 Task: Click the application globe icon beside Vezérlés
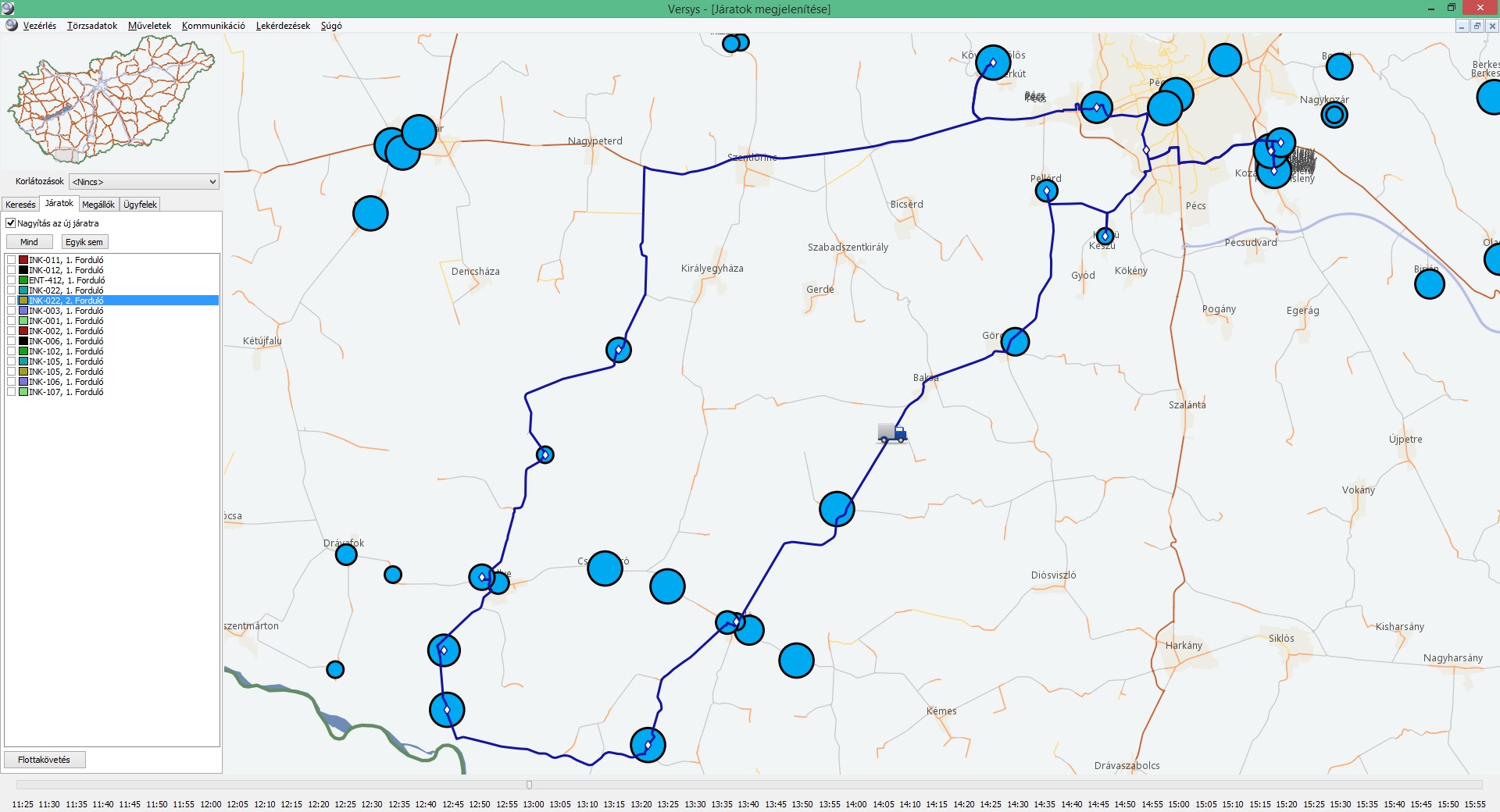(x=11, y=25)
